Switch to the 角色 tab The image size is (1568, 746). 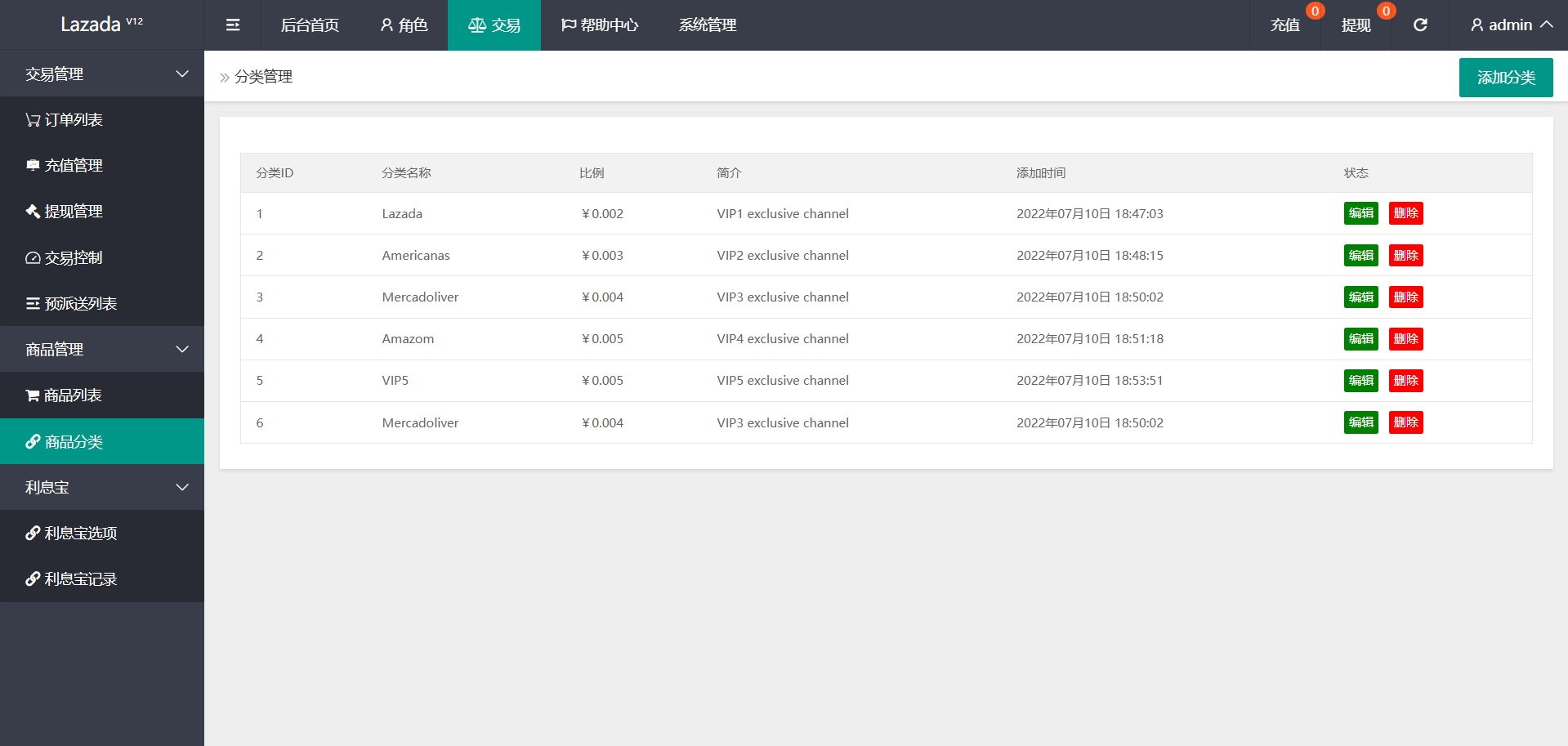(x=404, y=25)
